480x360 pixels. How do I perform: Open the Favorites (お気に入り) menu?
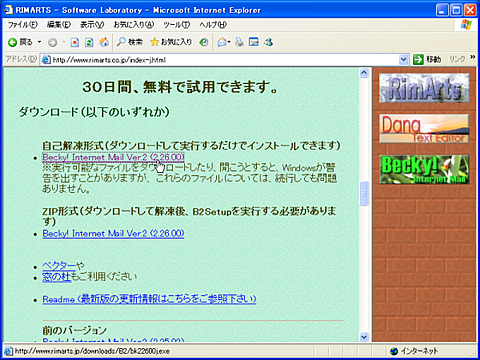pos(133,25)
